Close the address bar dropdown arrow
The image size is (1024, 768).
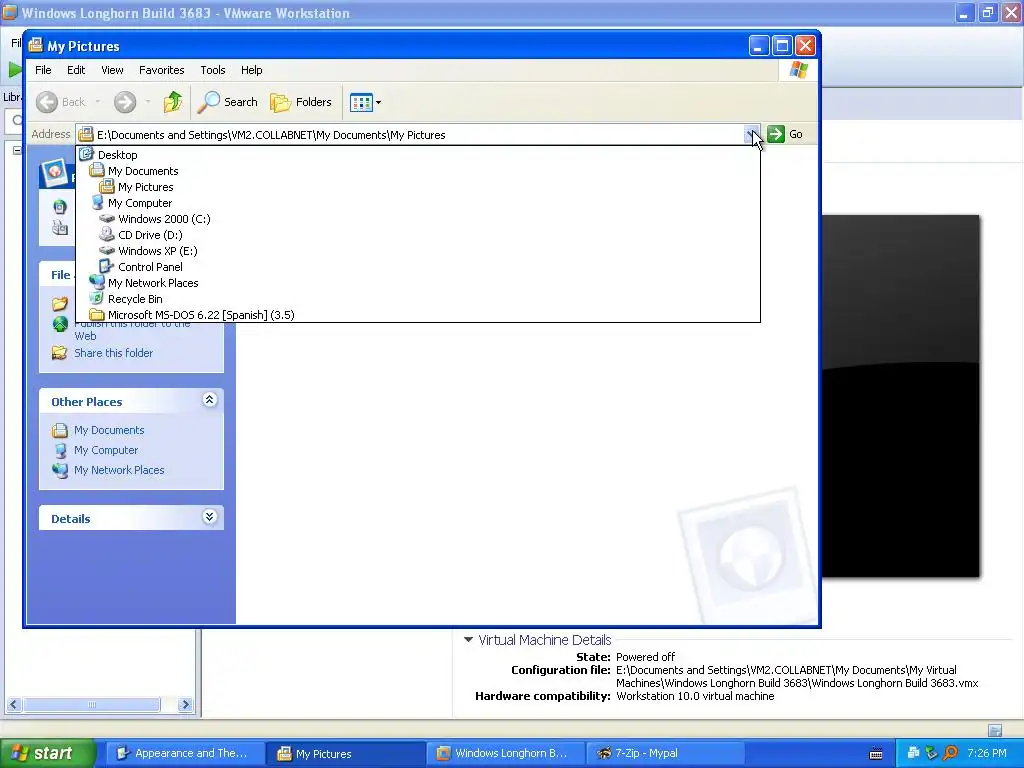(752, 135)
